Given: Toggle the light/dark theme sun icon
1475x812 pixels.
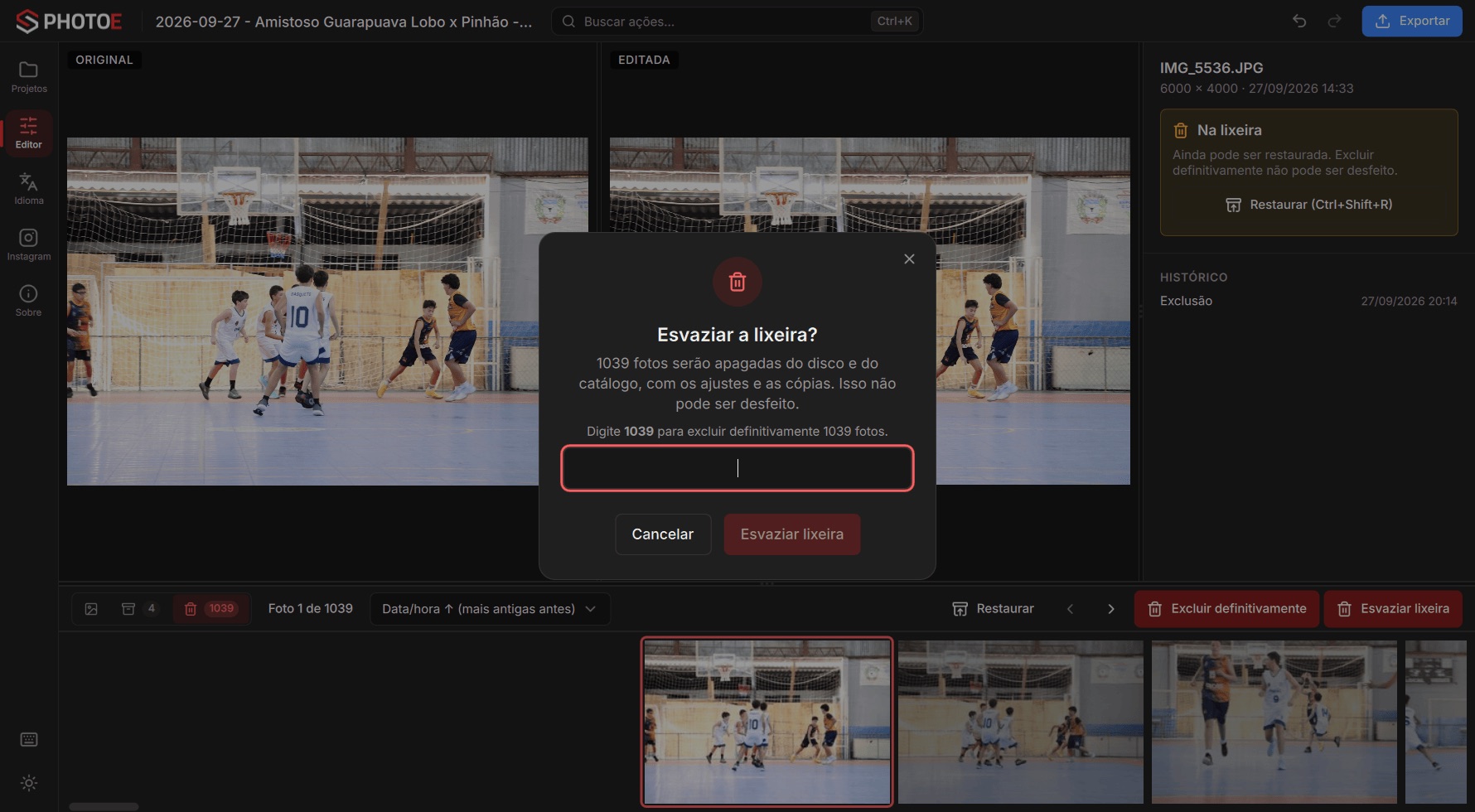Looking at the screenshot, I should 29,783.
